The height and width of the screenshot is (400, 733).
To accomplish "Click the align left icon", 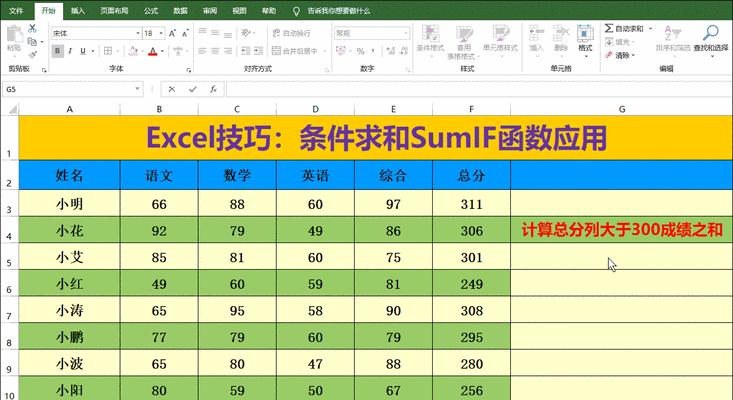I will click(x=202, y=50).
